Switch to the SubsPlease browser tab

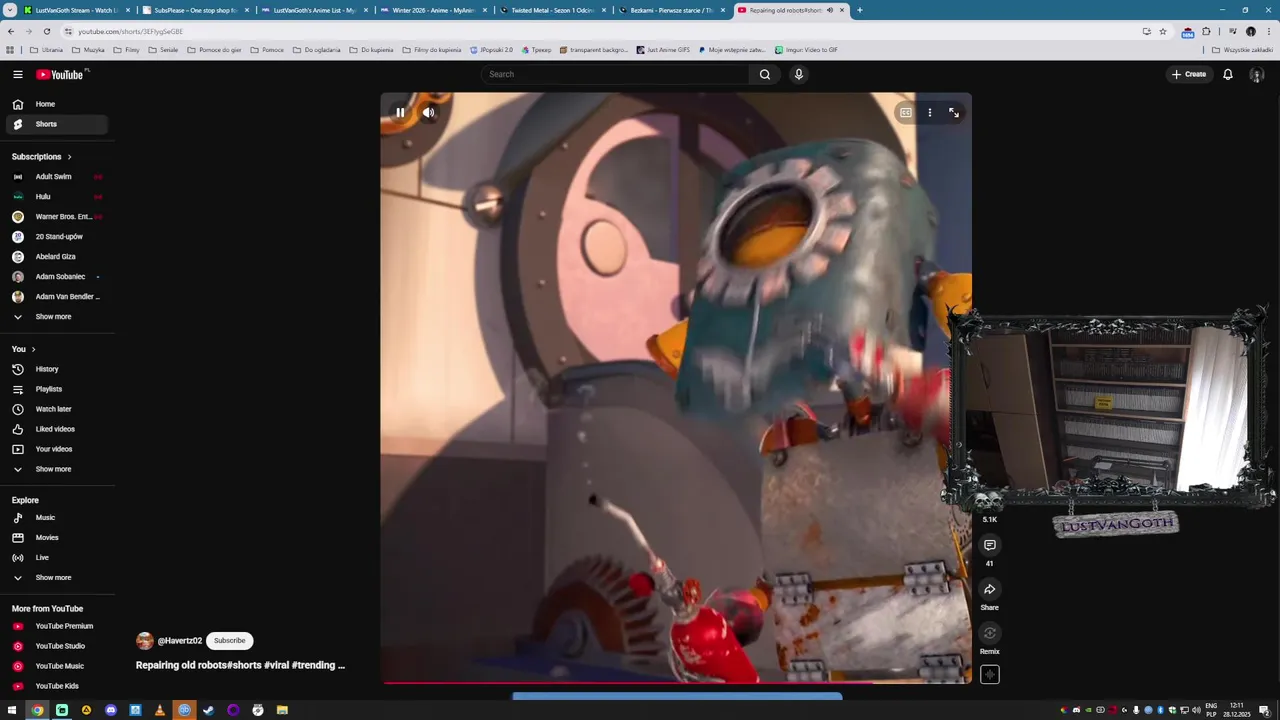(x=195, y=10)
